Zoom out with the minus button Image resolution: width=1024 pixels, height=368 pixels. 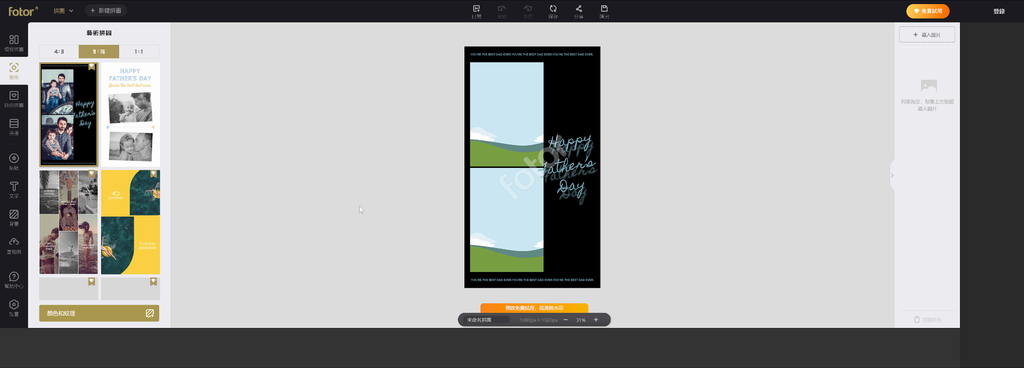click(x=566, y=320)
